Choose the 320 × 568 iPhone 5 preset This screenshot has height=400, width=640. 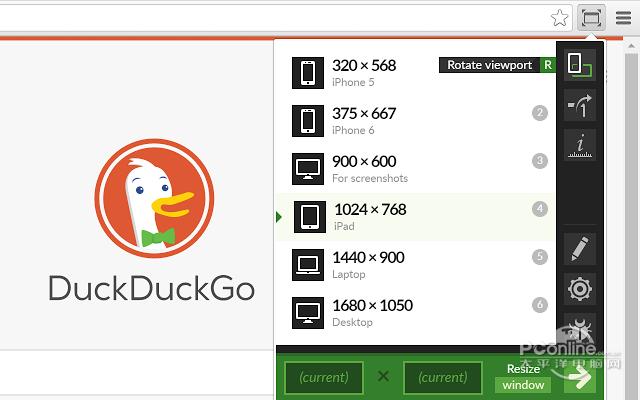pos(416,73)
